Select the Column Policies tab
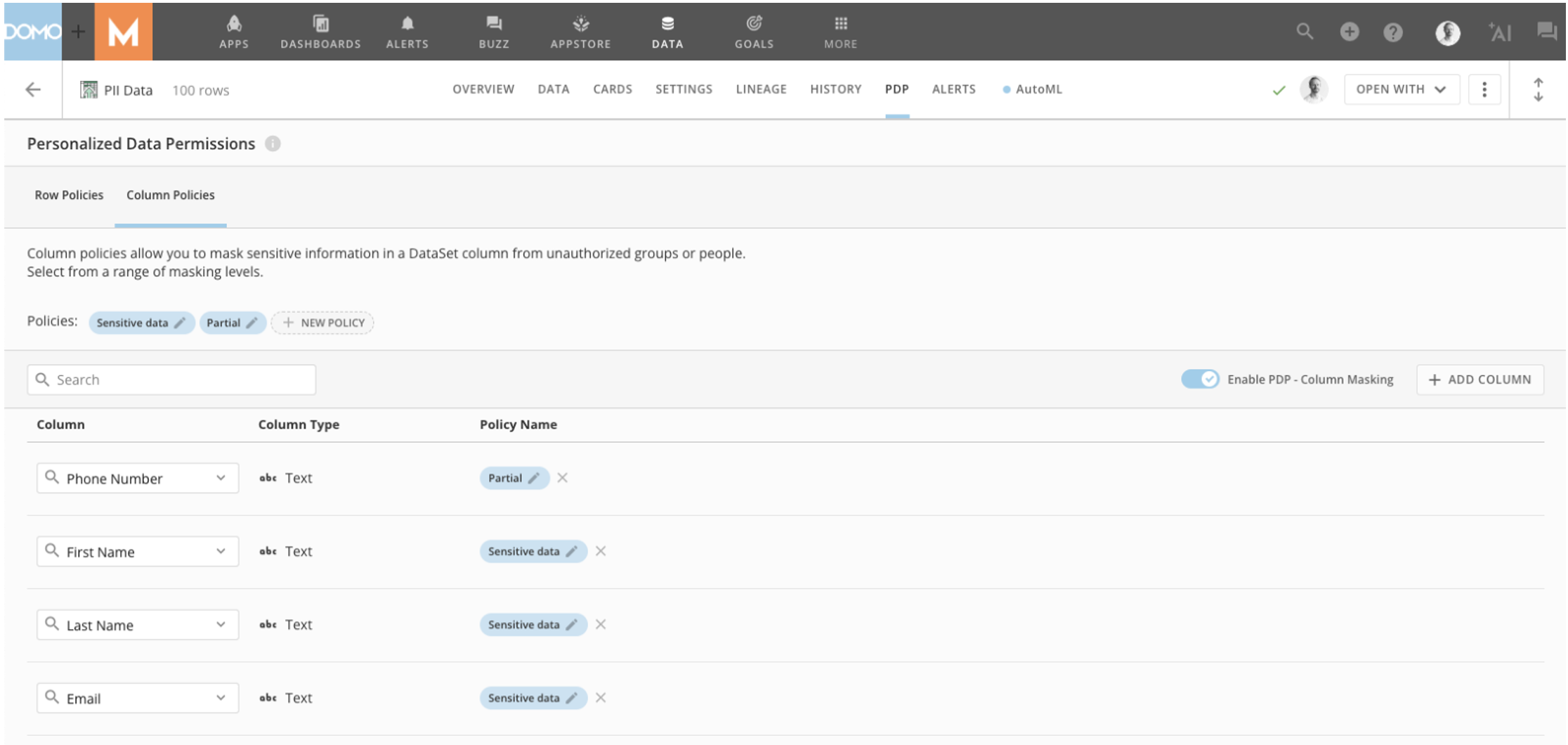Viewport: 1568px width, 745px height. coord(171,195)
